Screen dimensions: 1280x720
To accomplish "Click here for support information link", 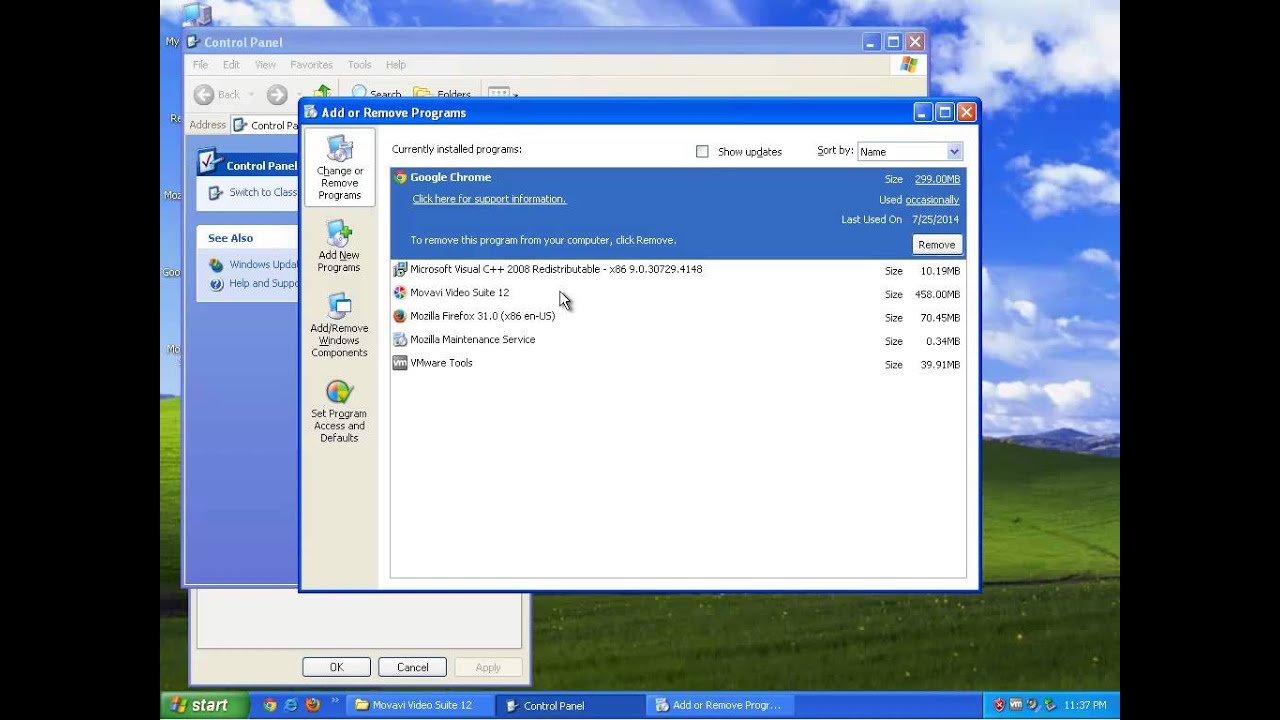I will tap(489, 199).
